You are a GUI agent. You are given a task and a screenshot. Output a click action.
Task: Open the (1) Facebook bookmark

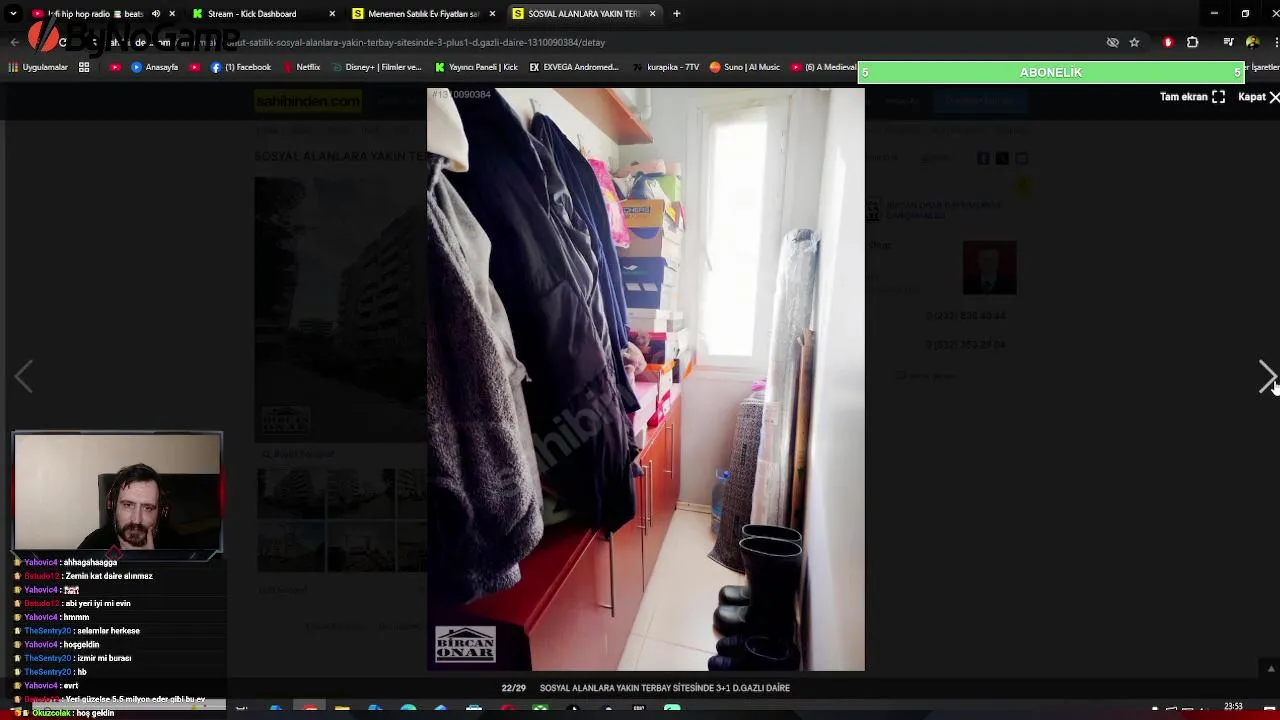coord(241,67)
